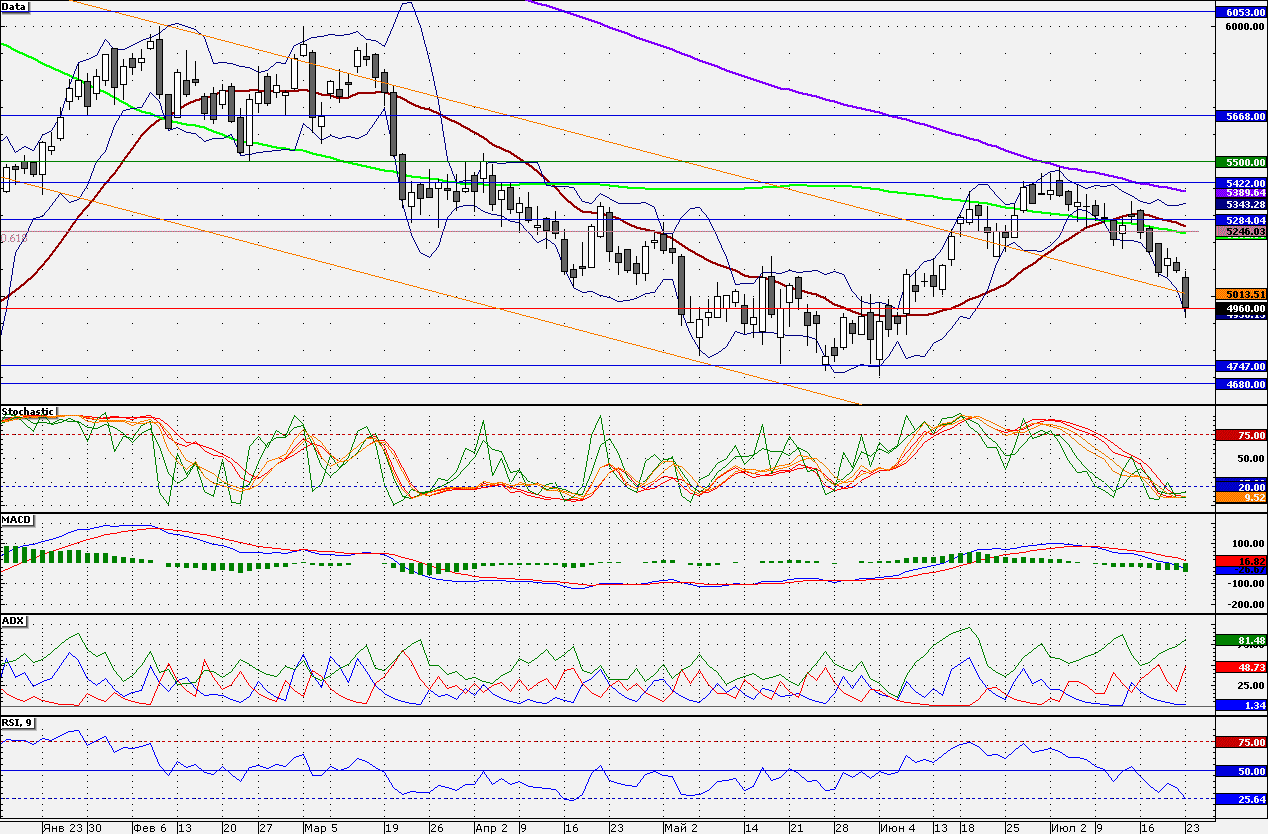Click the red 75.00 Stochastic level tag
1268x834 pixels.
[1241, 435]
